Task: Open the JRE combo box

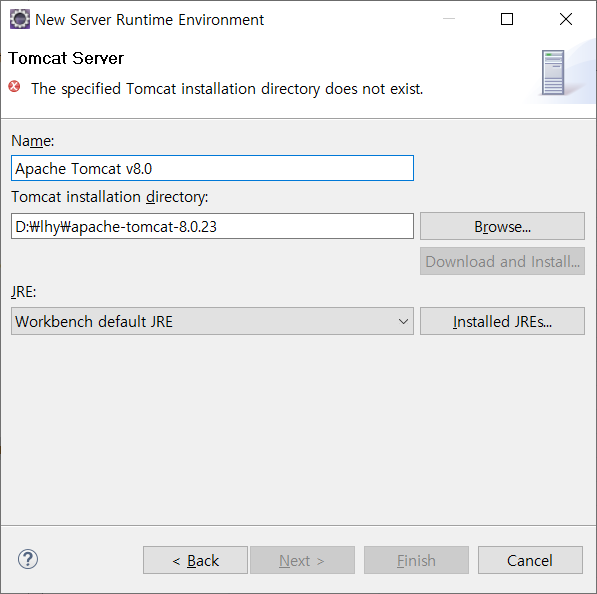Action: [x=212, y=321]
